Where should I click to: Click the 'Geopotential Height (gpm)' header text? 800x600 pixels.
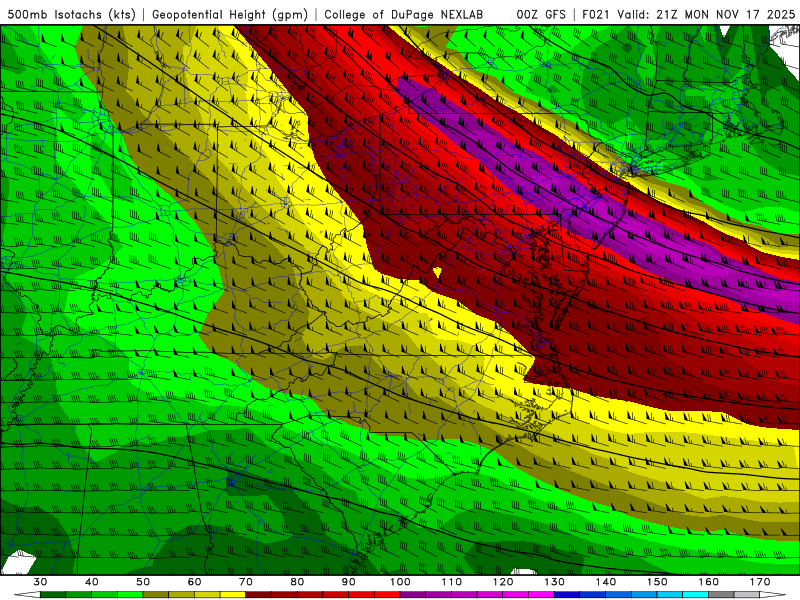(x=230, y=15)
